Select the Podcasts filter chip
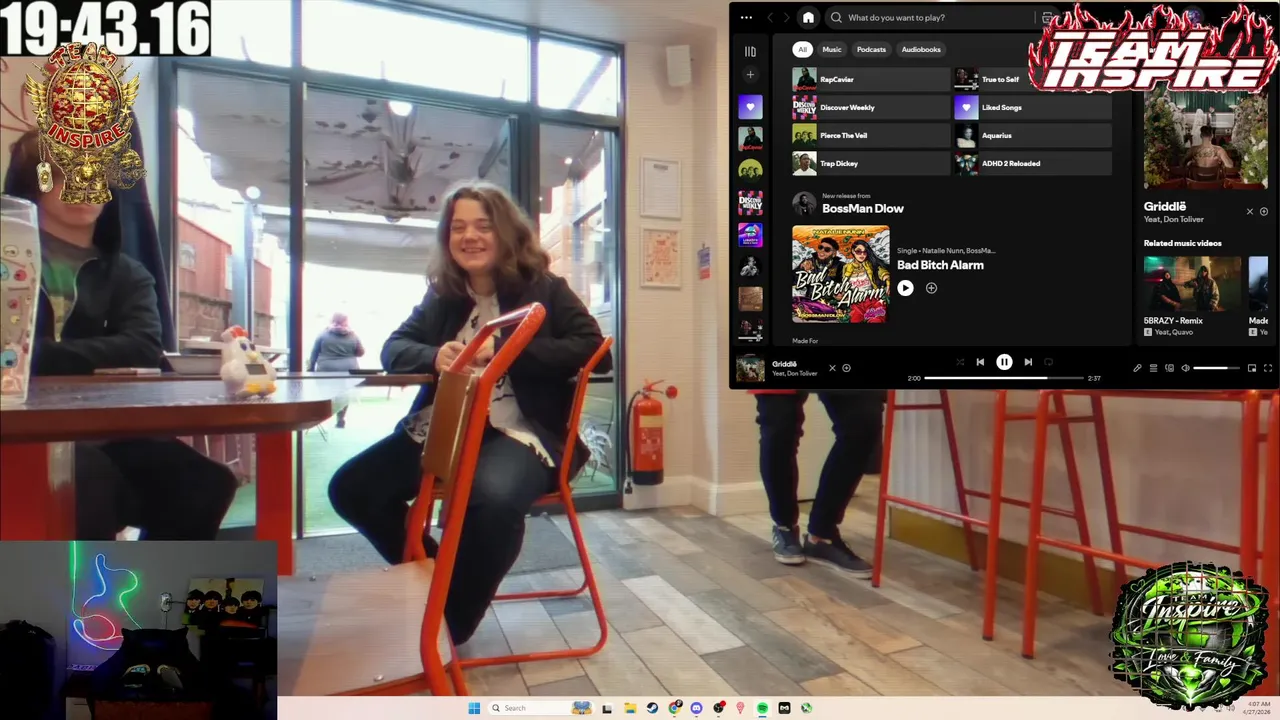This screenshot has height=720, width=1280. point(871,49)
